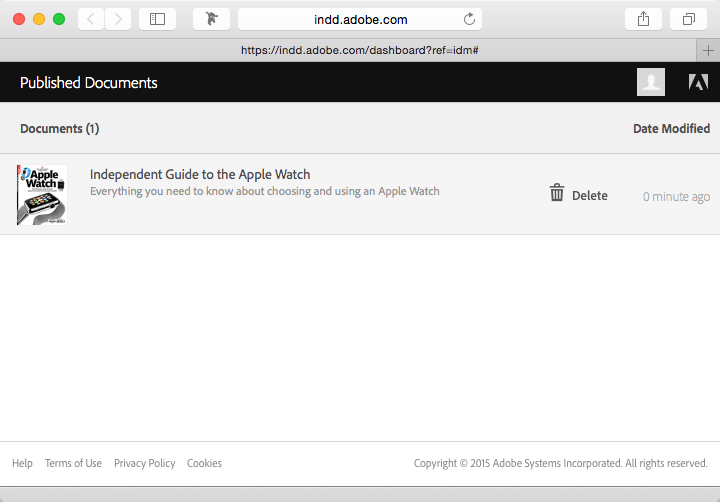
Task: Reload the page with refresh icon
Action: coord(470,19)
